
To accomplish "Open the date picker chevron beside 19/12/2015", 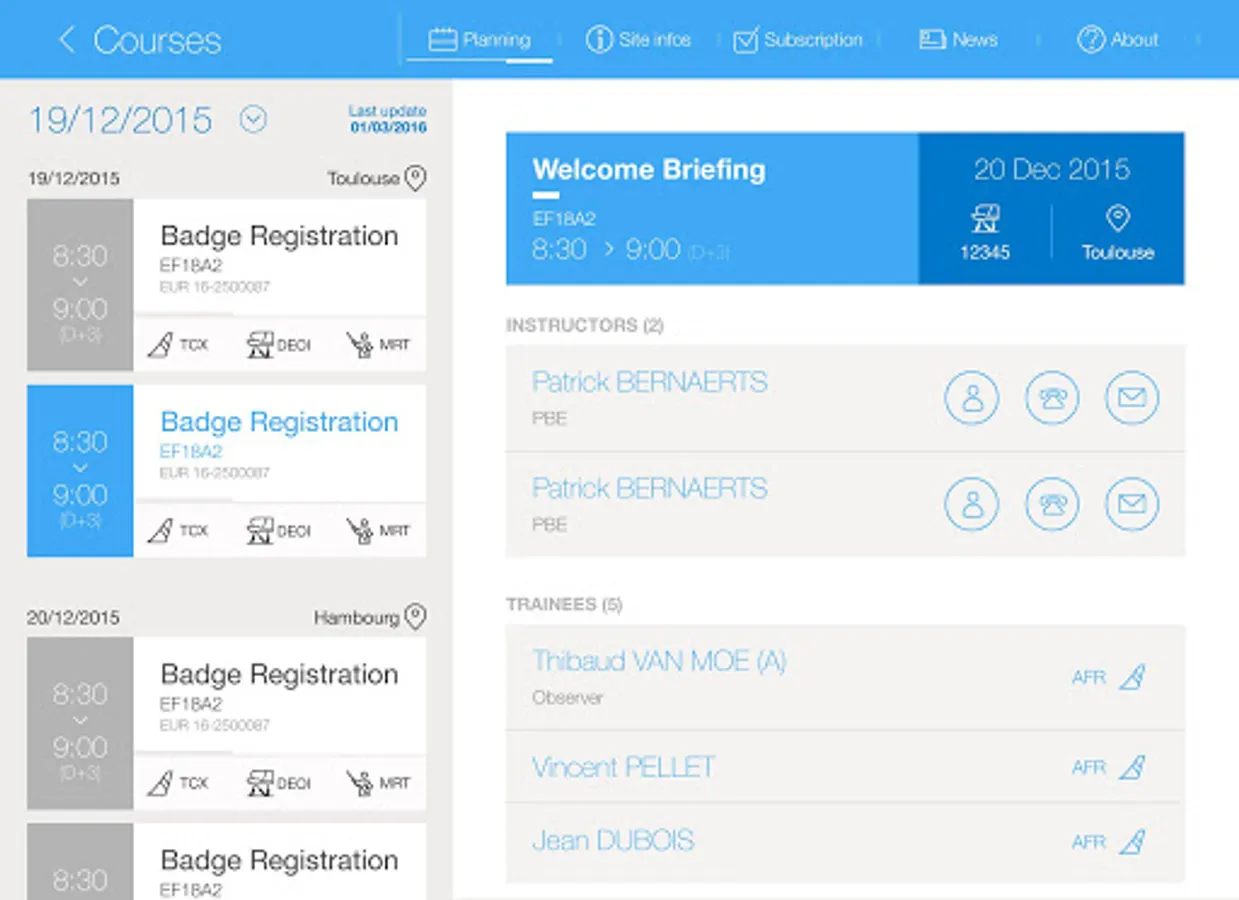I will tap(254, 120).
